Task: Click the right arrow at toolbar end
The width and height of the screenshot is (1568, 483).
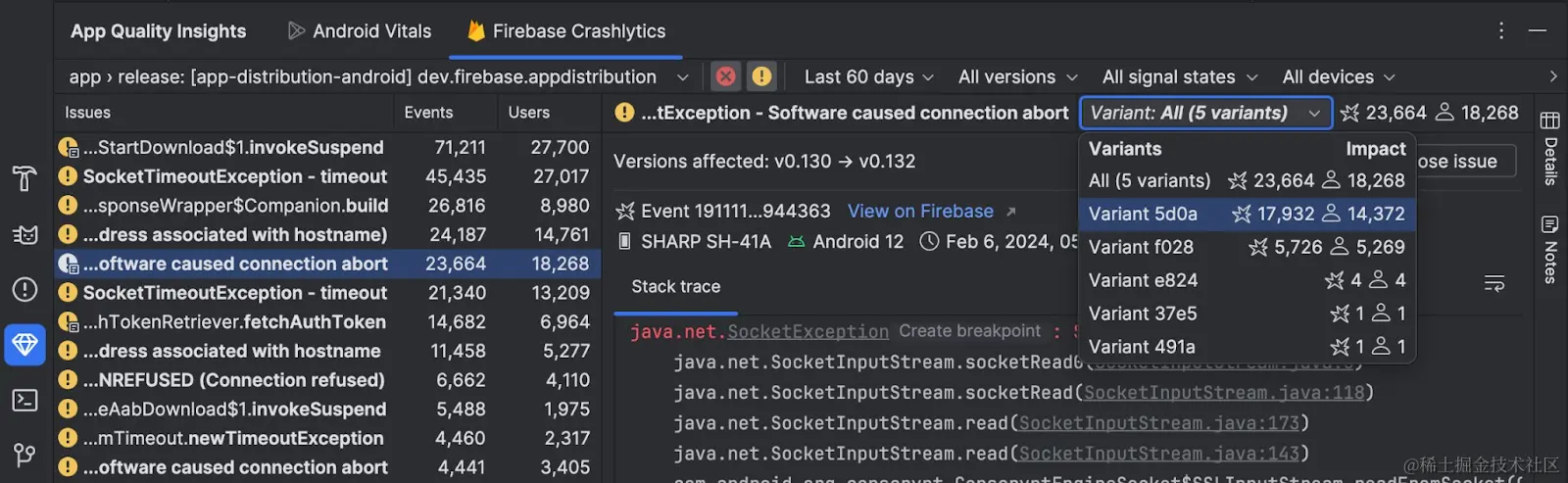Action: click(1553, 76)
